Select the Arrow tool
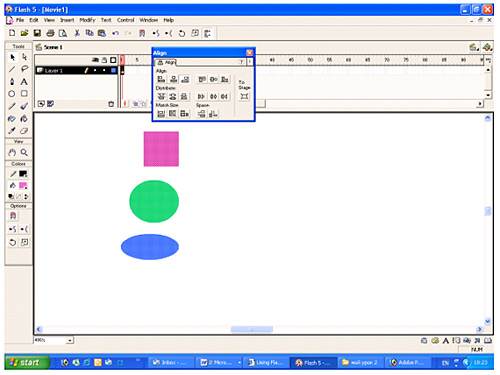 tap(12, 57)
